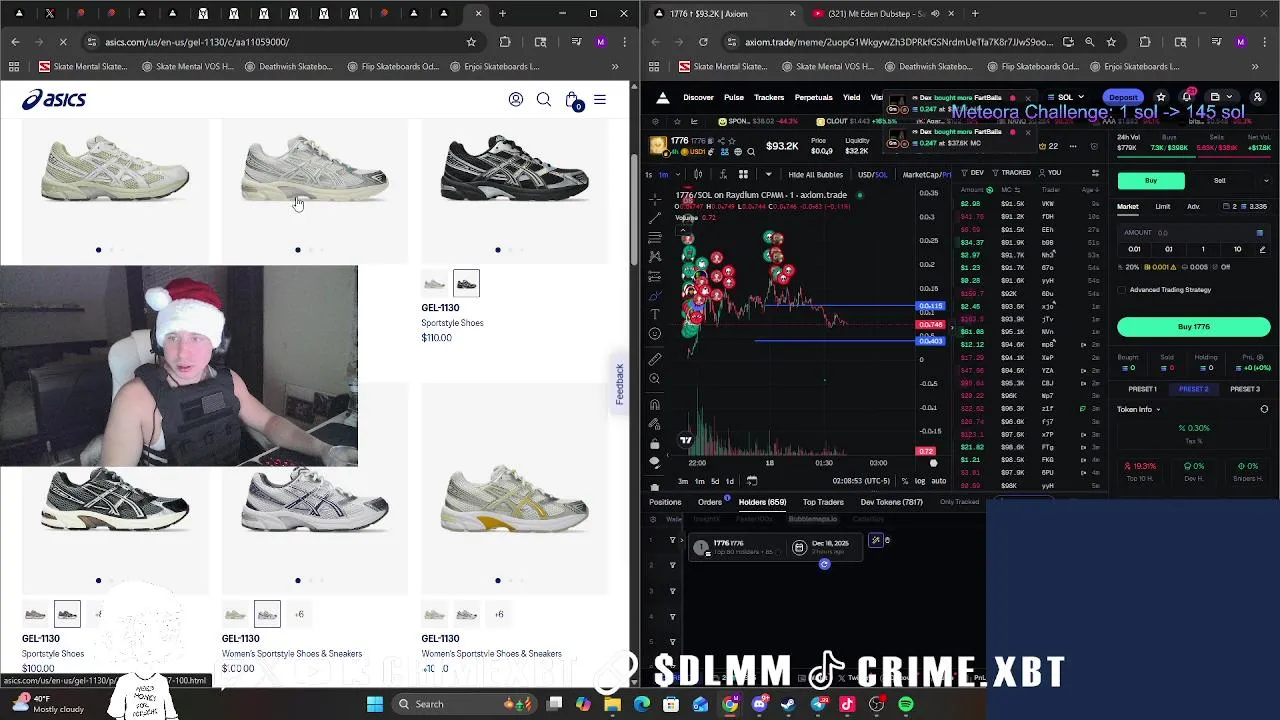
Task: Select the trend line drawing tool
Action: [x=655, y=217]
